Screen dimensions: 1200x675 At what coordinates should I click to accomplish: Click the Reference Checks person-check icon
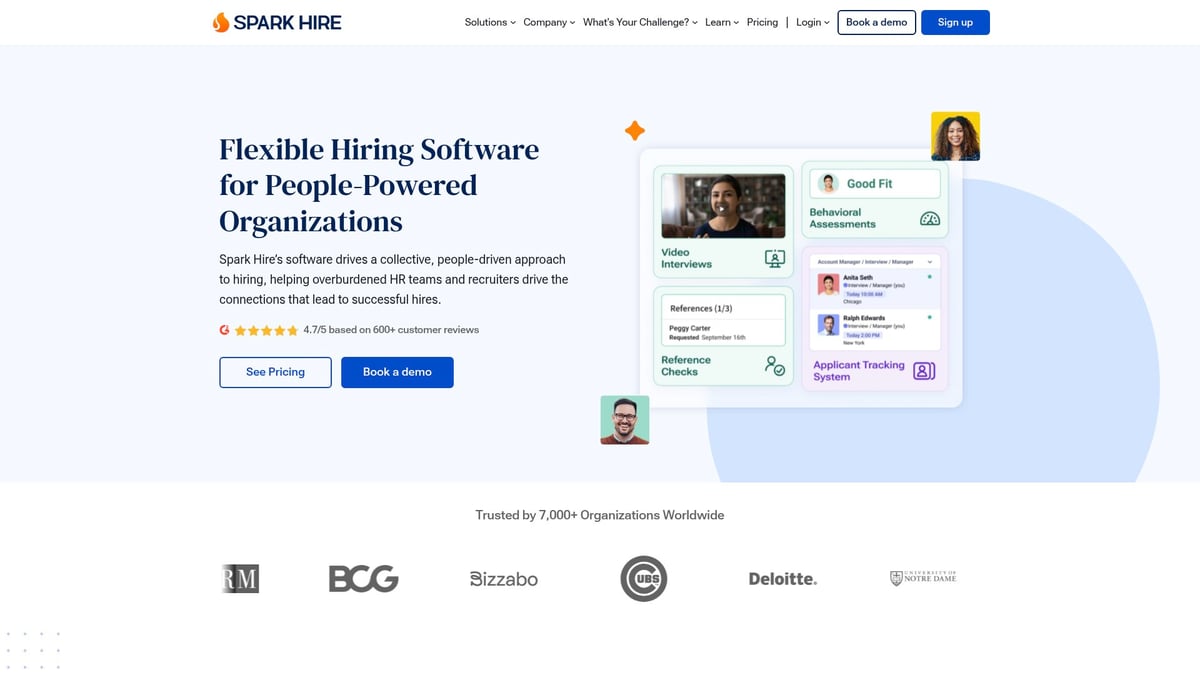(x=774, y=366)
